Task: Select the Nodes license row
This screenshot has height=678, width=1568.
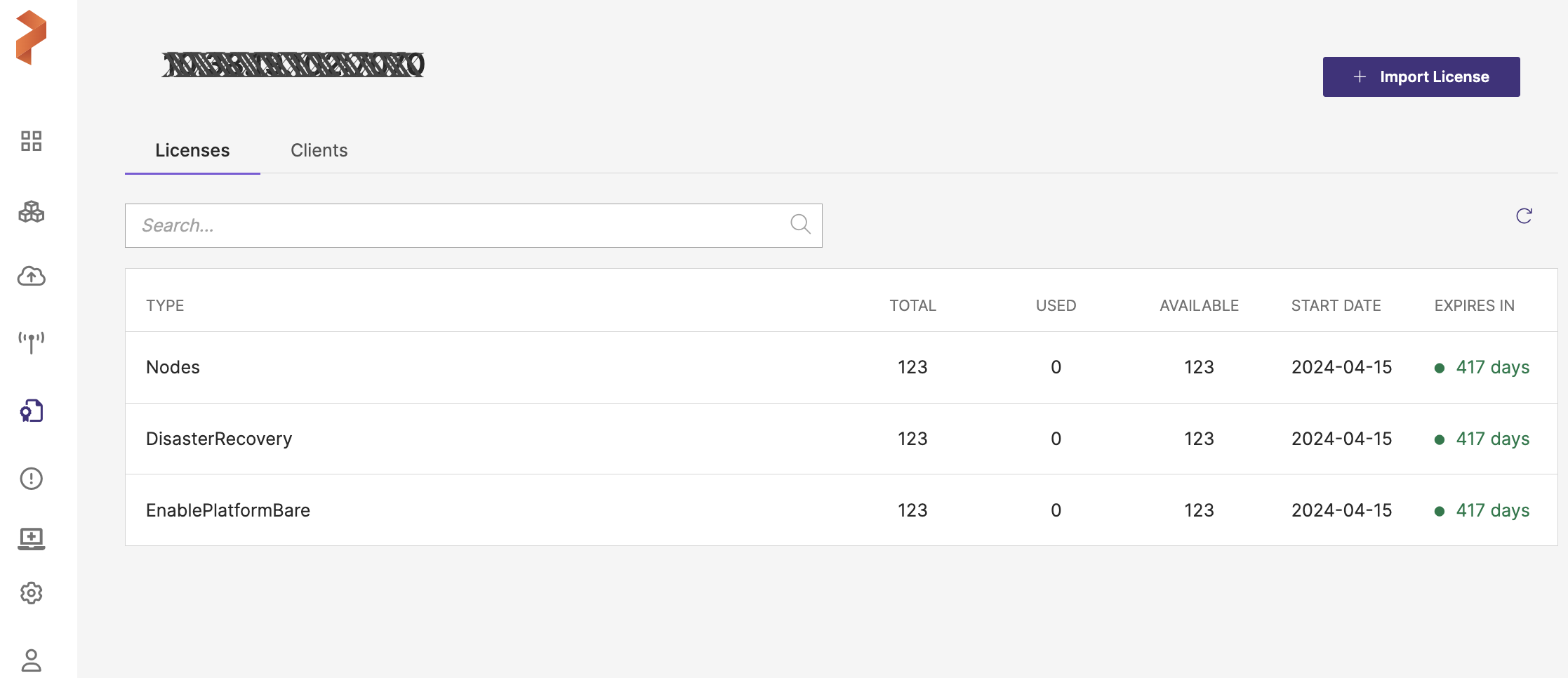Action: coord(173,367)
